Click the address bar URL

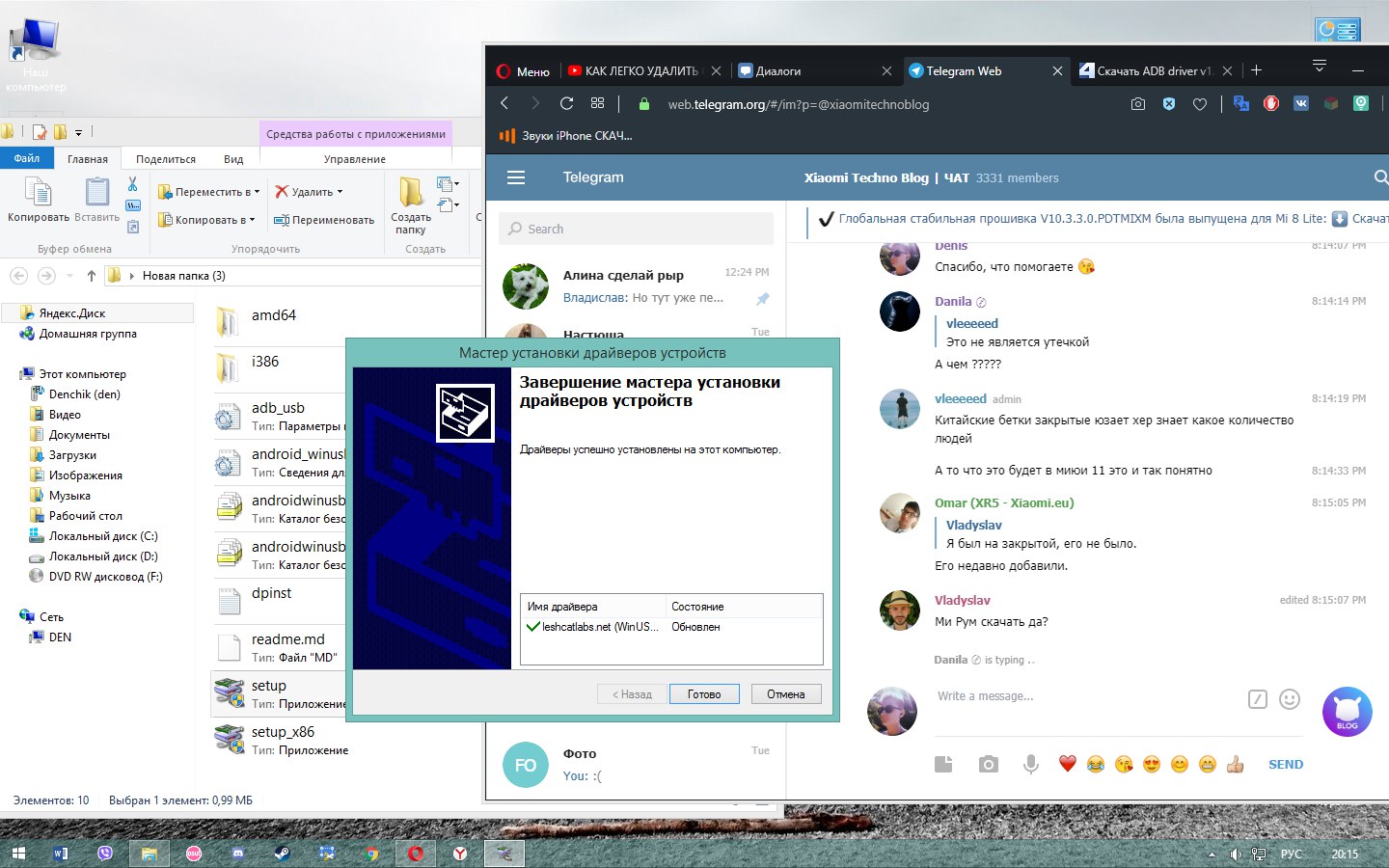click(x=799, y=104)
